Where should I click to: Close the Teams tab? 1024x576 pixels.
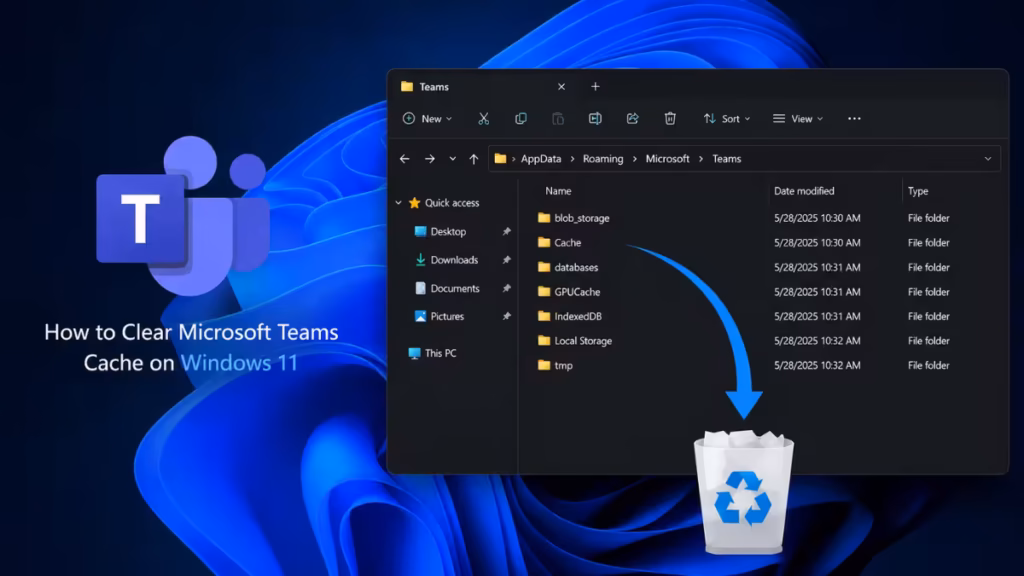(562, 87)
